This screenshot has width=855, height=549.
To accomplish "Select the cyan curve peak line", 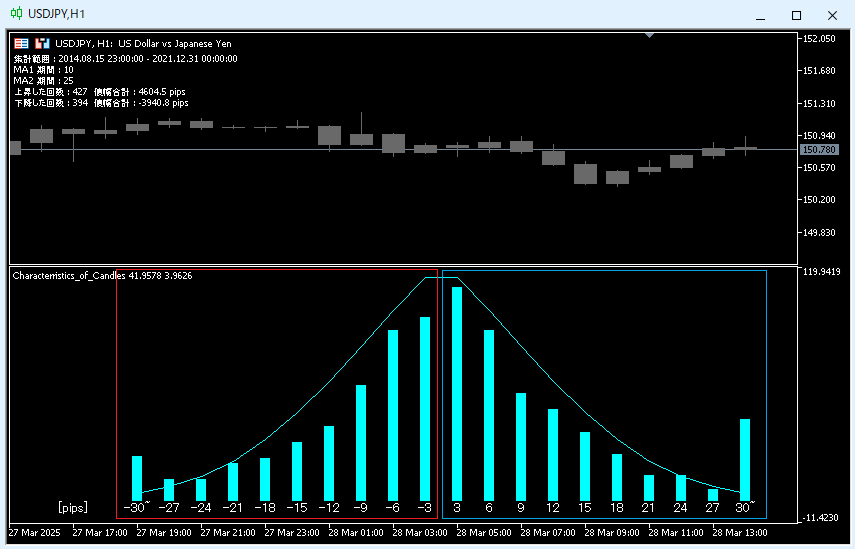I will [x=441, y=278].
